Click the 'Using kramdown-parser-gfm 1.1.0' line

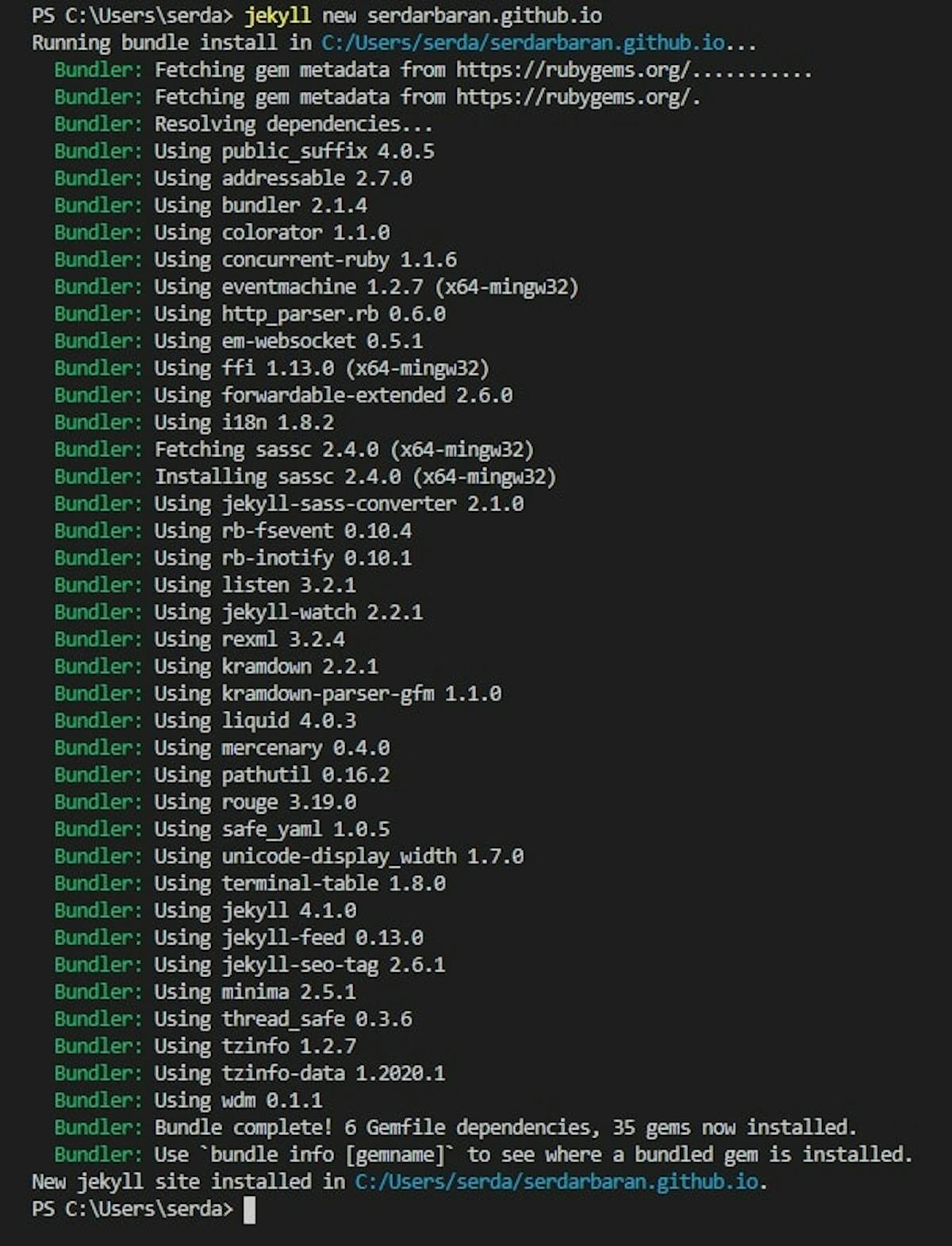327,694
